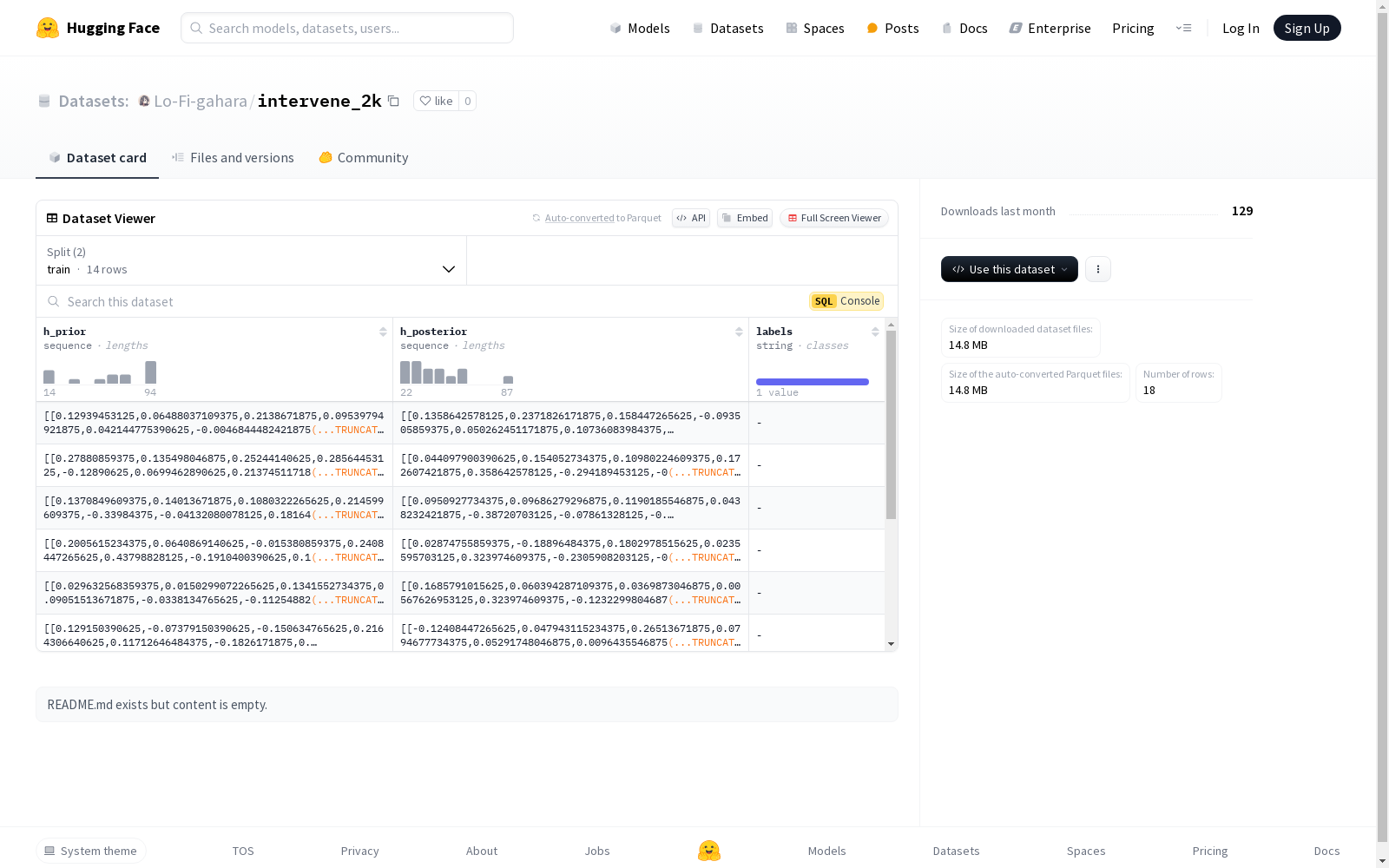Click the h_posterior cell starting 0.0950927734375
Viewport: 1389px width, 868px height.
(570, 508)
